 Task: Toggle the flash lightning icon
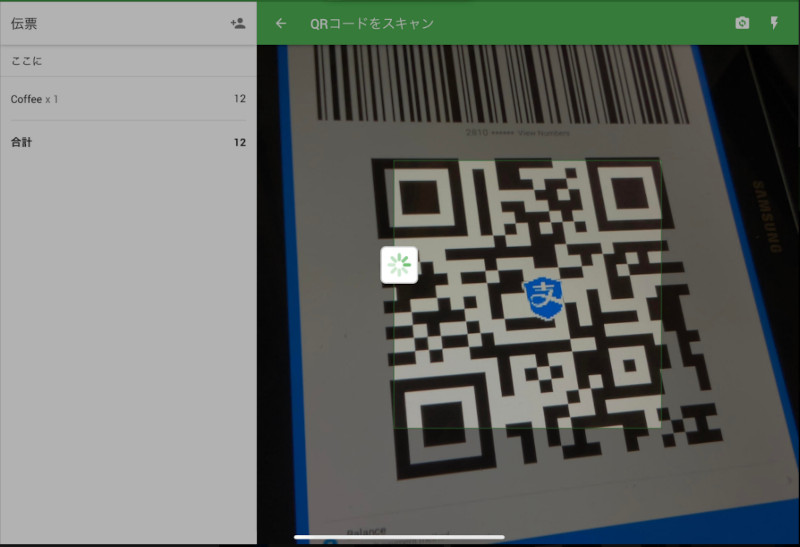[774, 23]
